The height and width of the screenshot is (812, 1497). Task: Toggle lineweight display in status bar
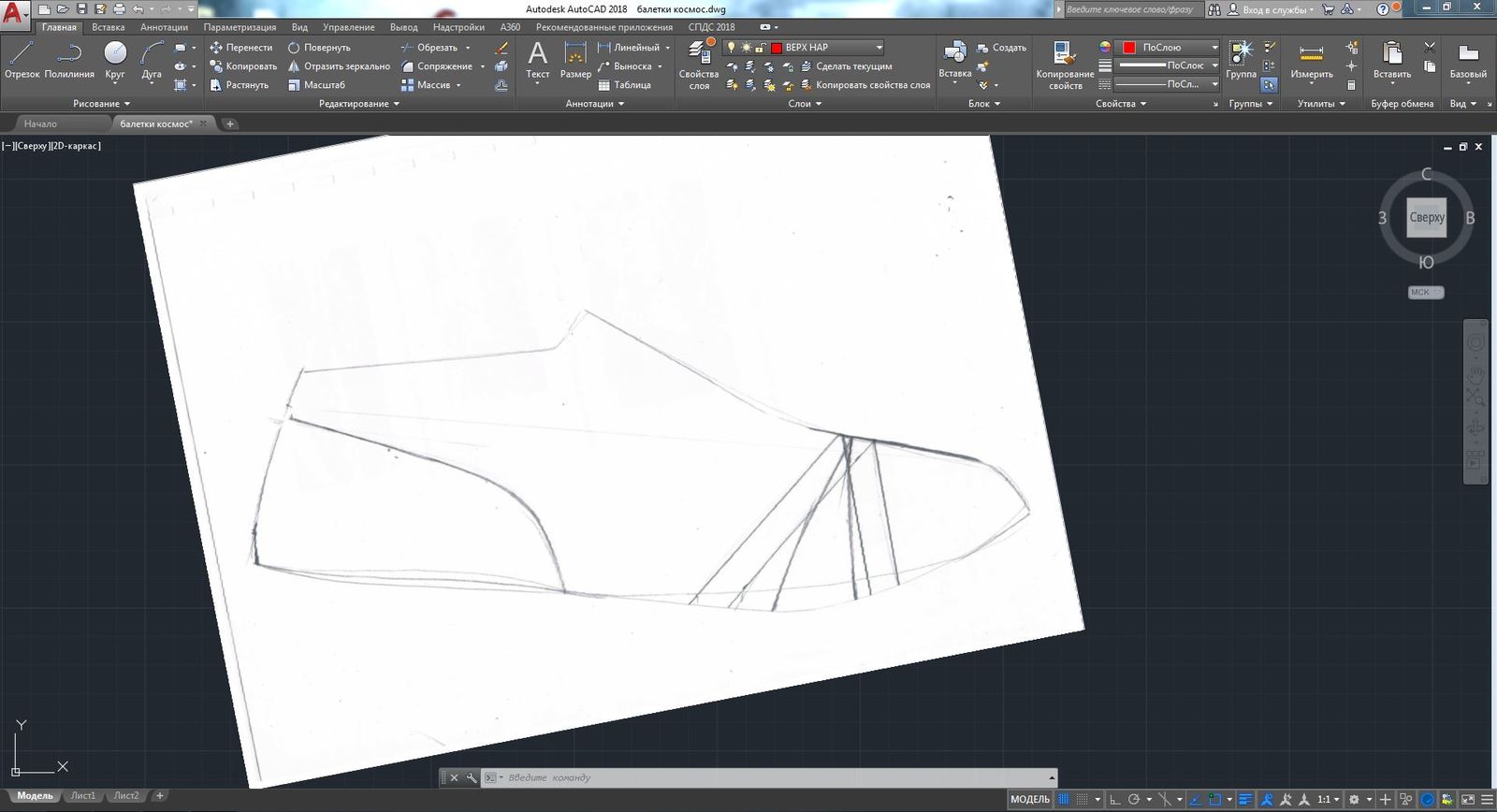point(1245,800)
